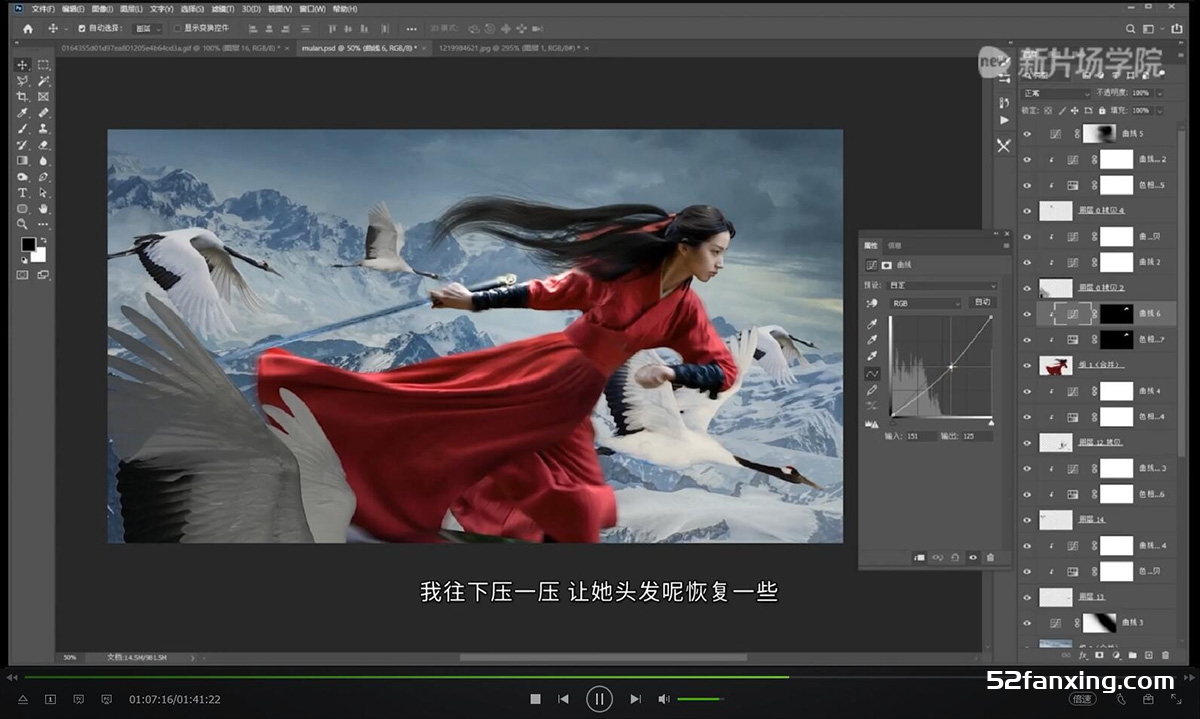Hide the 曲线 3 layer
1200x719 pixels.
click(x=1026, y=623)
